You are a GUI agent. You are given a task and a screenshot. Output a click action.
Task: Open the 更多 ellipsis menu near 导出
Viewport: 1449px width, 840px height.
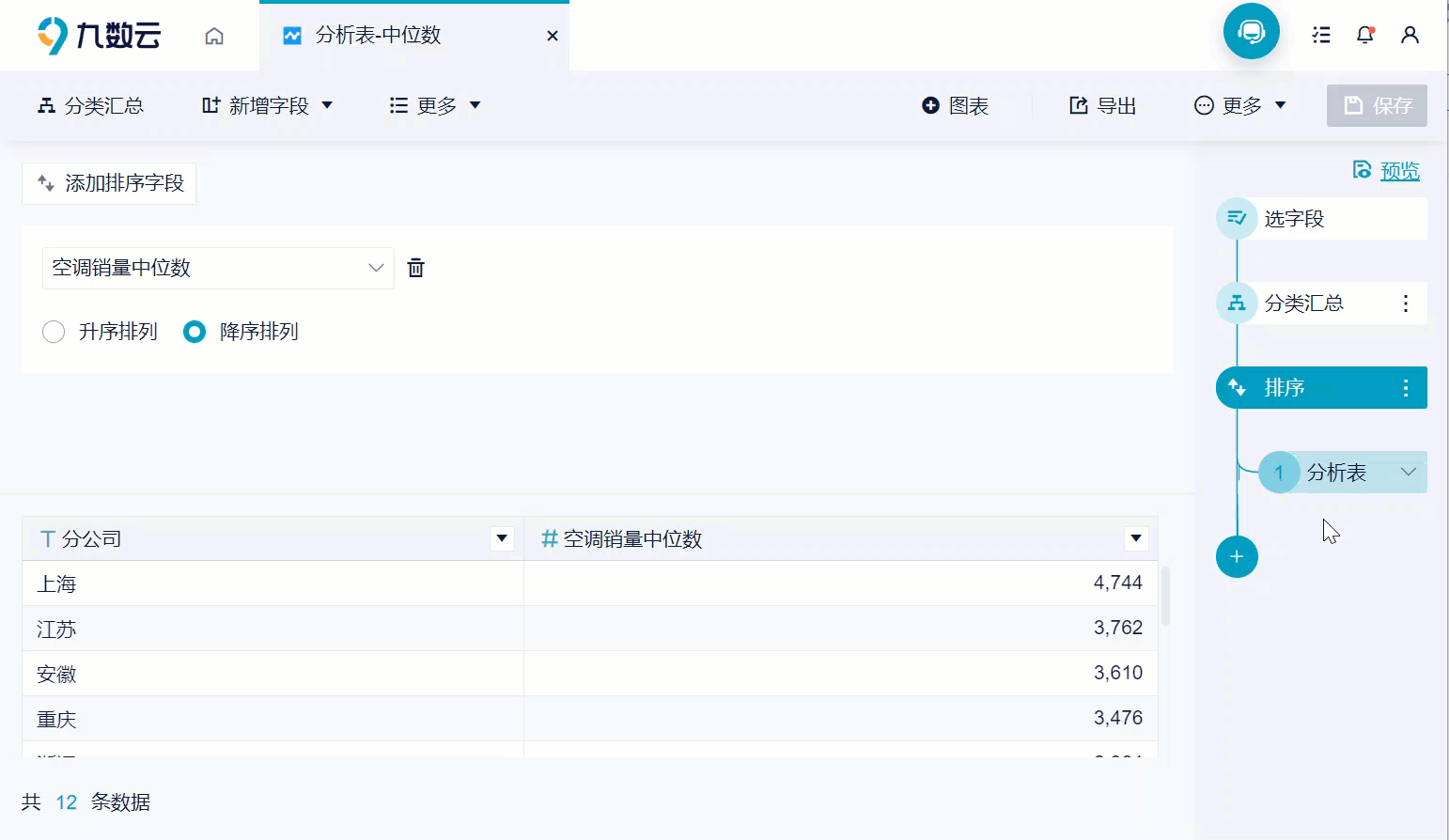pyautogui.click(x=1239, y=105)
